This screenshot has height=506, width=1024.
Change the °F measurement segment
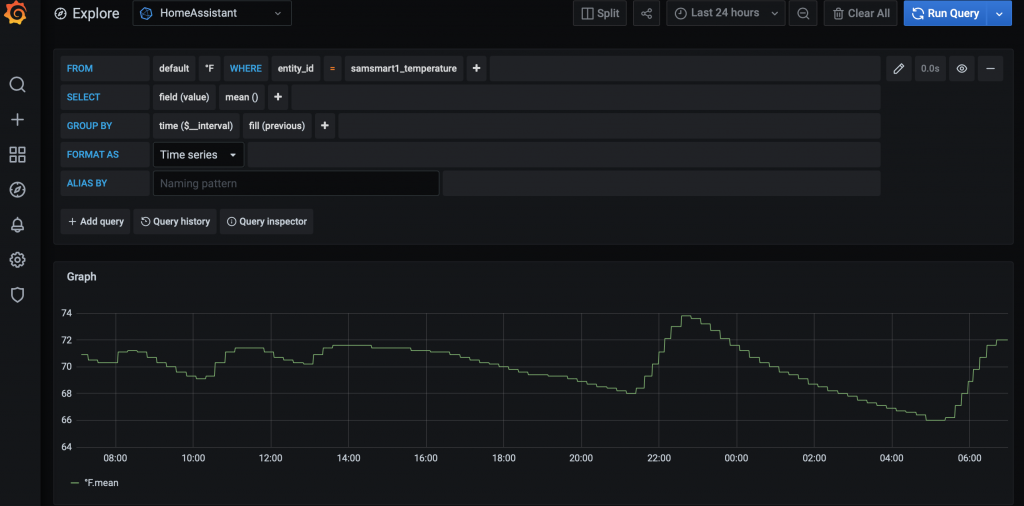tap(210, 69)
